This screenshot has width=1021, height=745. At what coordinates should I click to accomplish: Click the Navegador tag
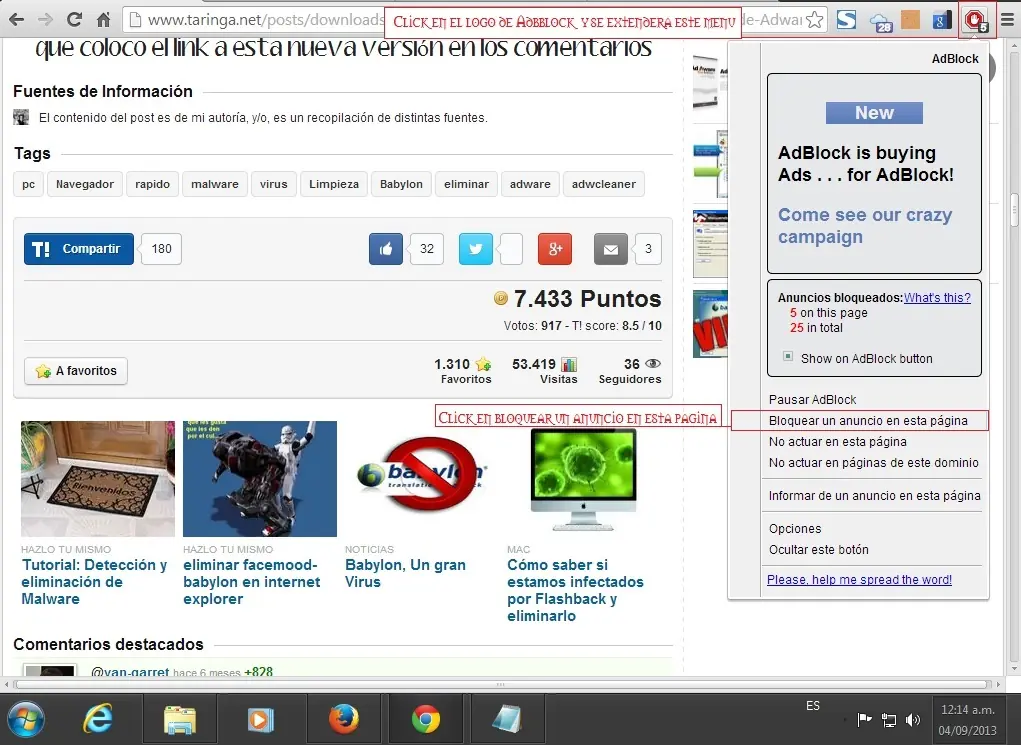point(85,184)
